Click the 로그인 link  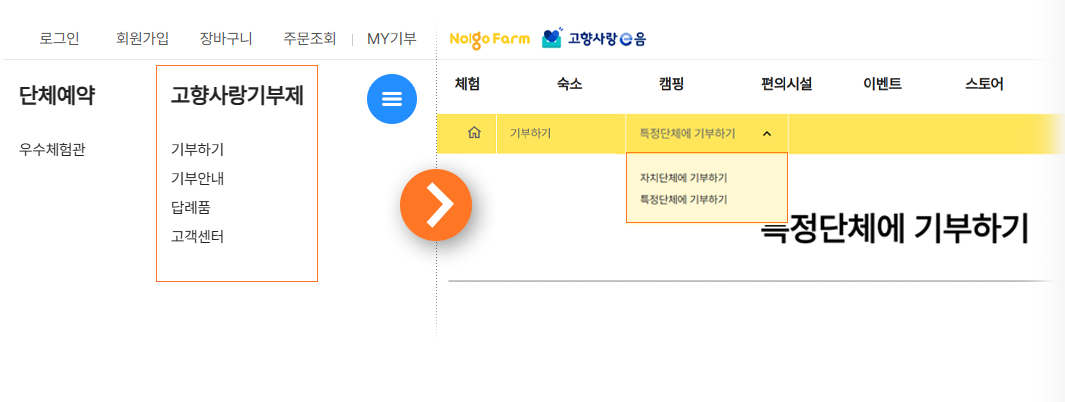(x=59, y=39)
